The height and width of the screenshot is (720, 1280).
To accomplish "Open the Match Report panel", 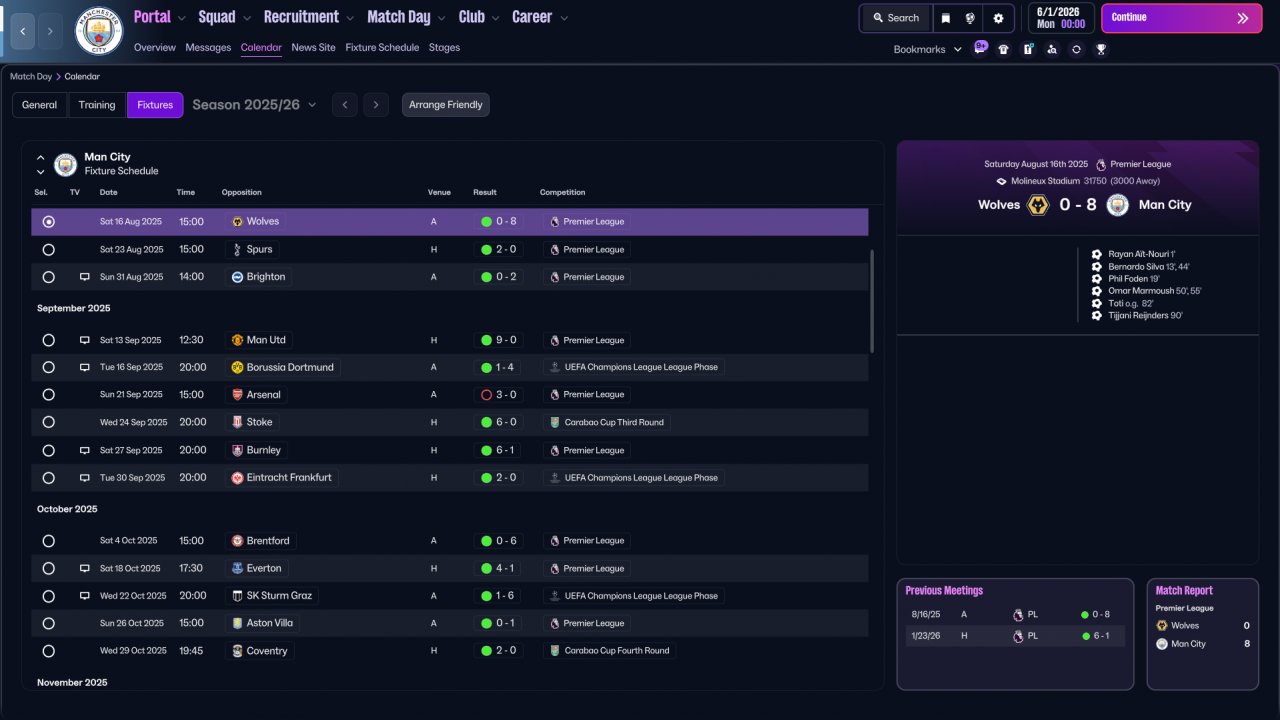I will point(1202,634).
